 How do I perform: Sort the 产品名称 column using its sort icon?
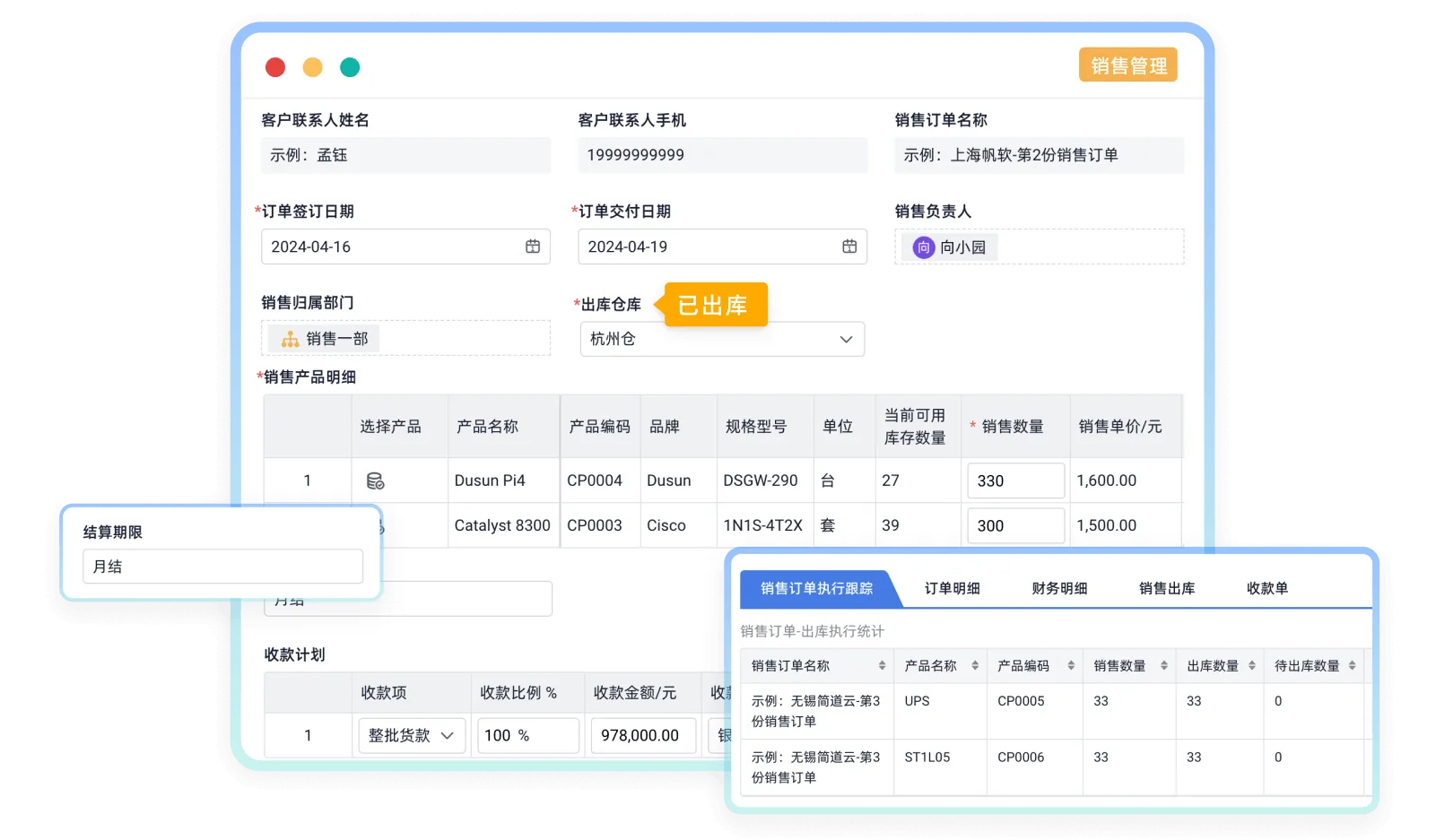[x=973, y=665]
